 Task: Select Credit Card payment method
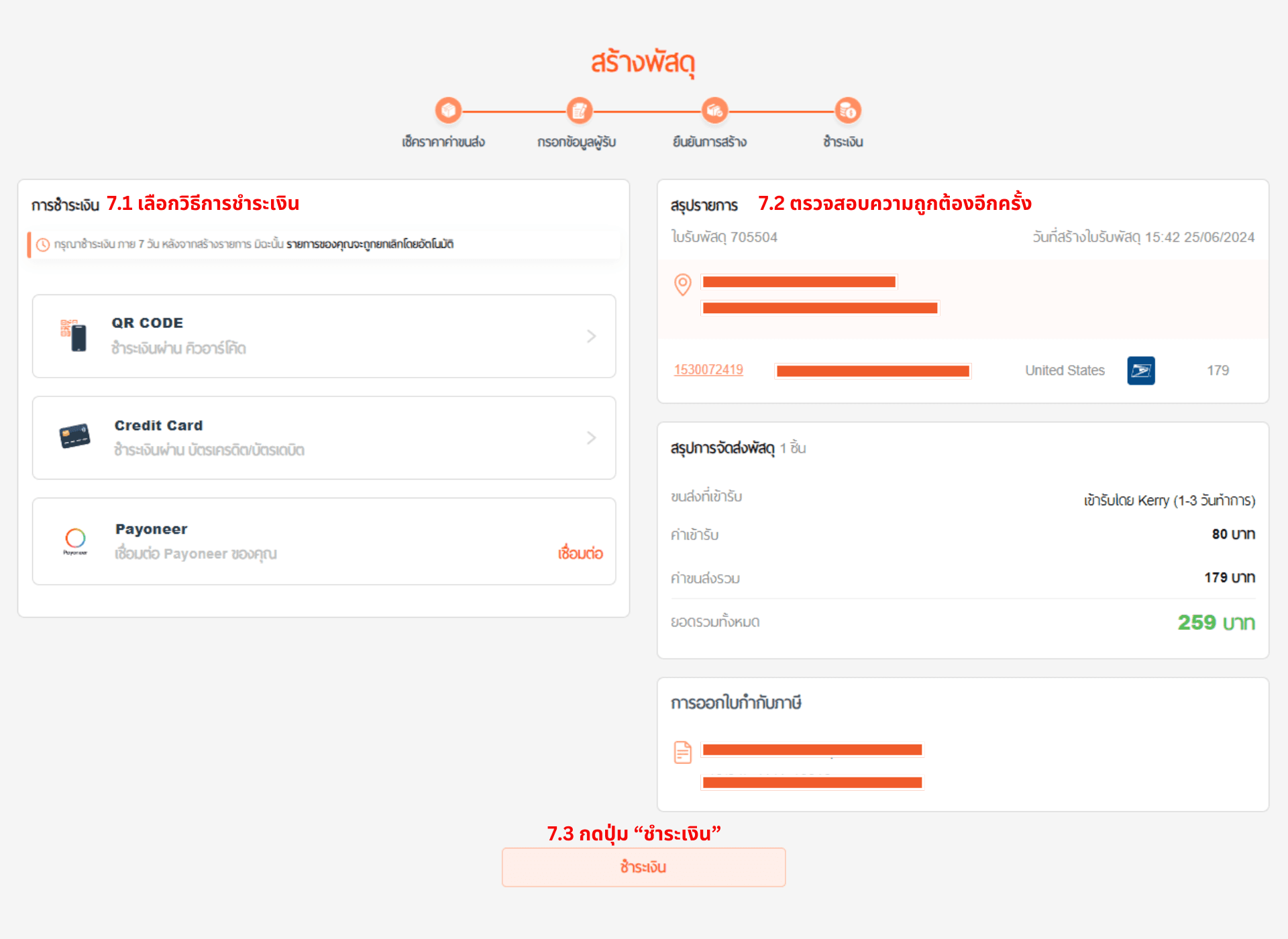324,438
